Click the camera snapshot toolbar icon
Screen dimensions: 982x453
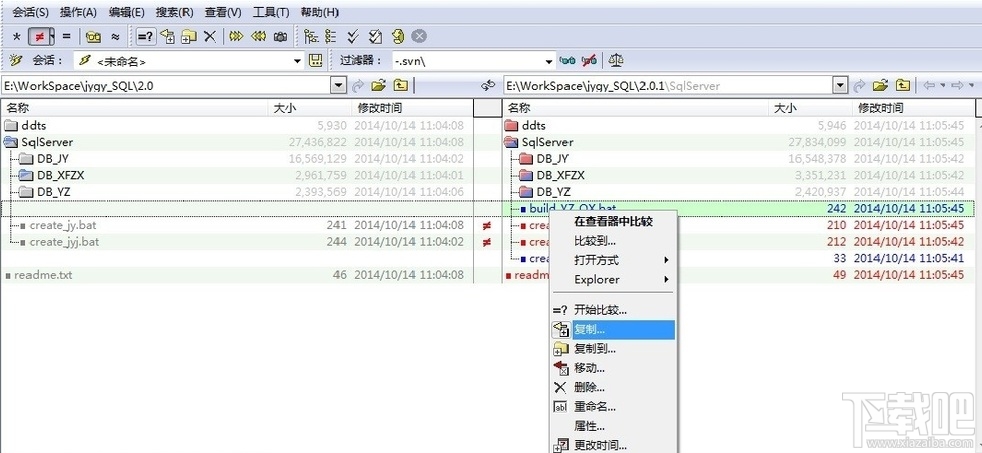pos(280,36)
